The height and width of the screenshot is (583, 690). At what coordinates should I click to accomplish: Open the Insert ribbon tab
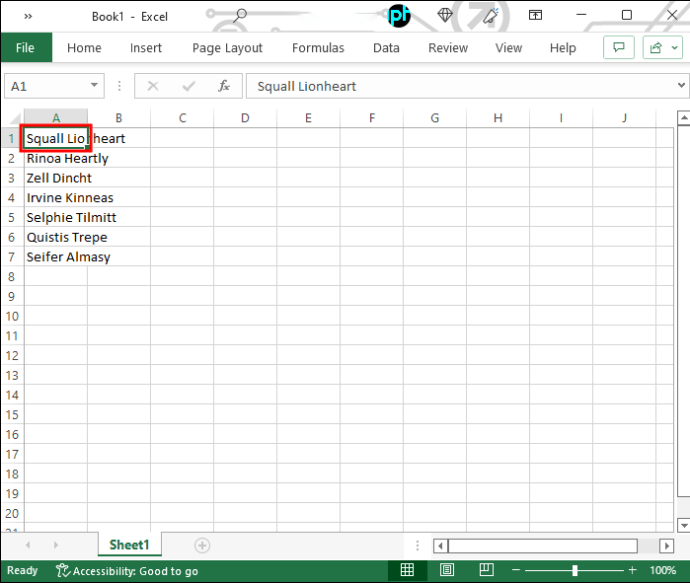coord(146,48)
